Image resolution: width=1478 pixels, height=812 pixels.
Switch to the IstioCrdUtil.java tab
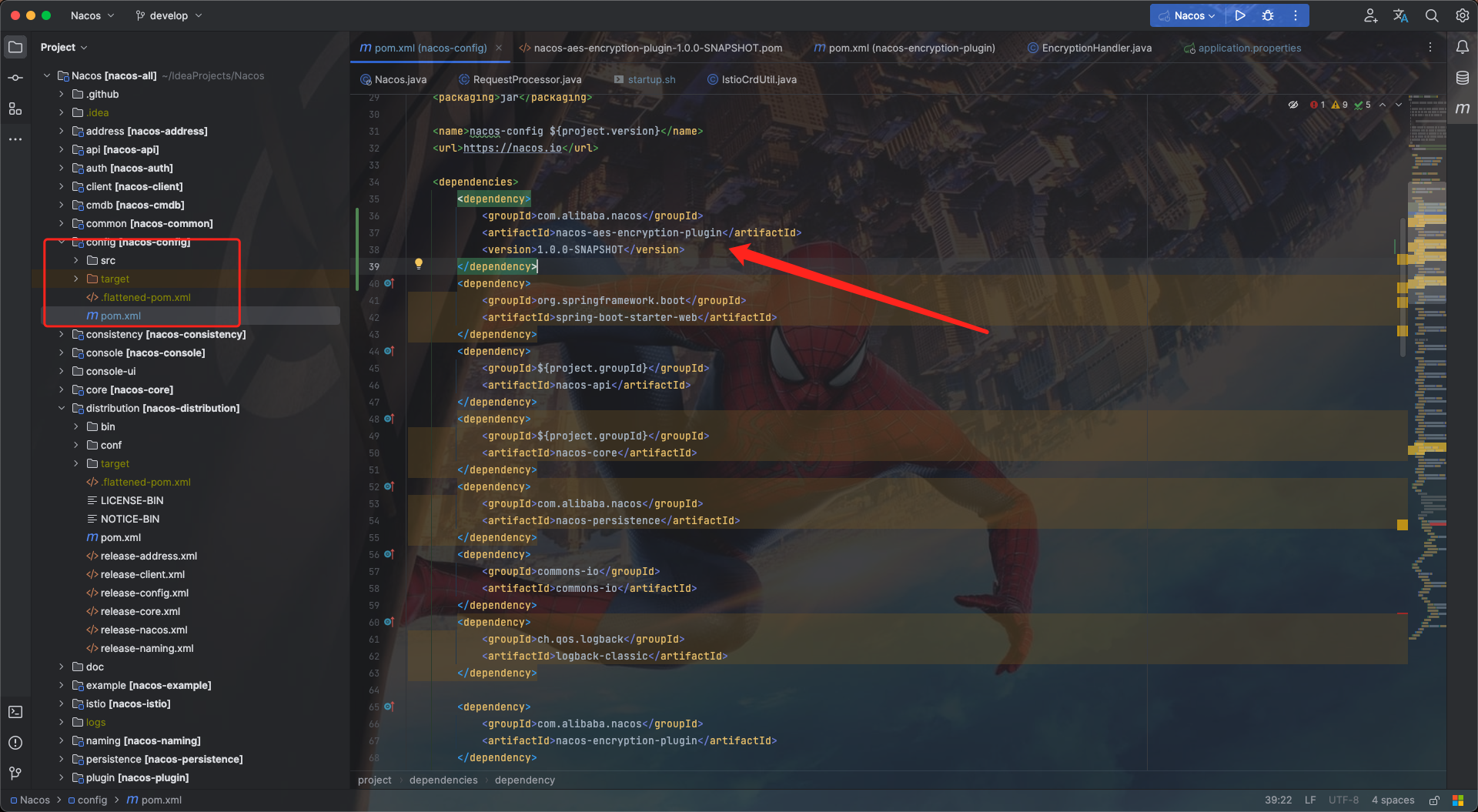tap(752, 79)
